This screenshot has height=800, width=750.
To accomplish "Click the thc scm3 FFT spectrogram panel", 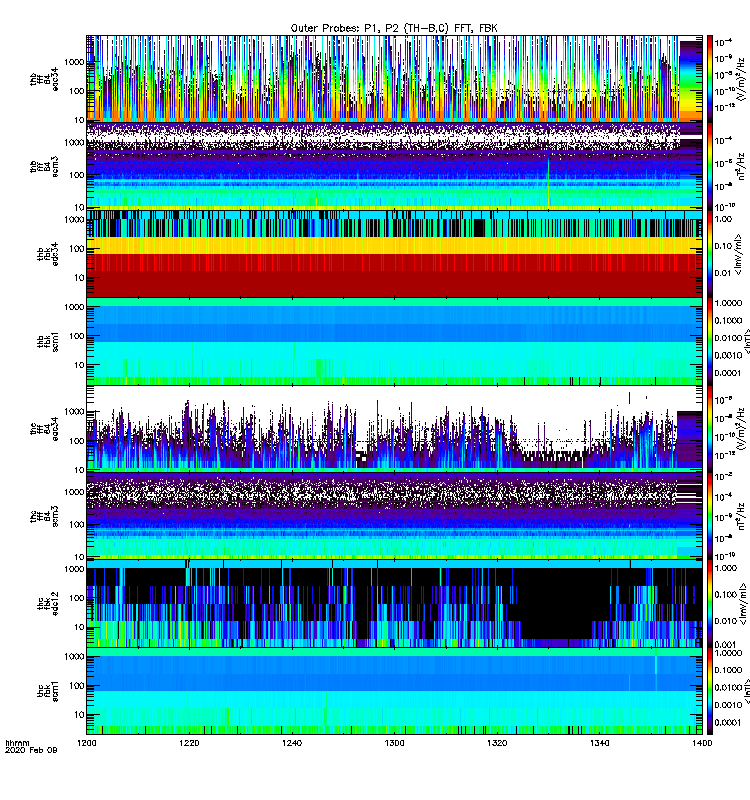I will pyautogui.click(x=394, y=516).
